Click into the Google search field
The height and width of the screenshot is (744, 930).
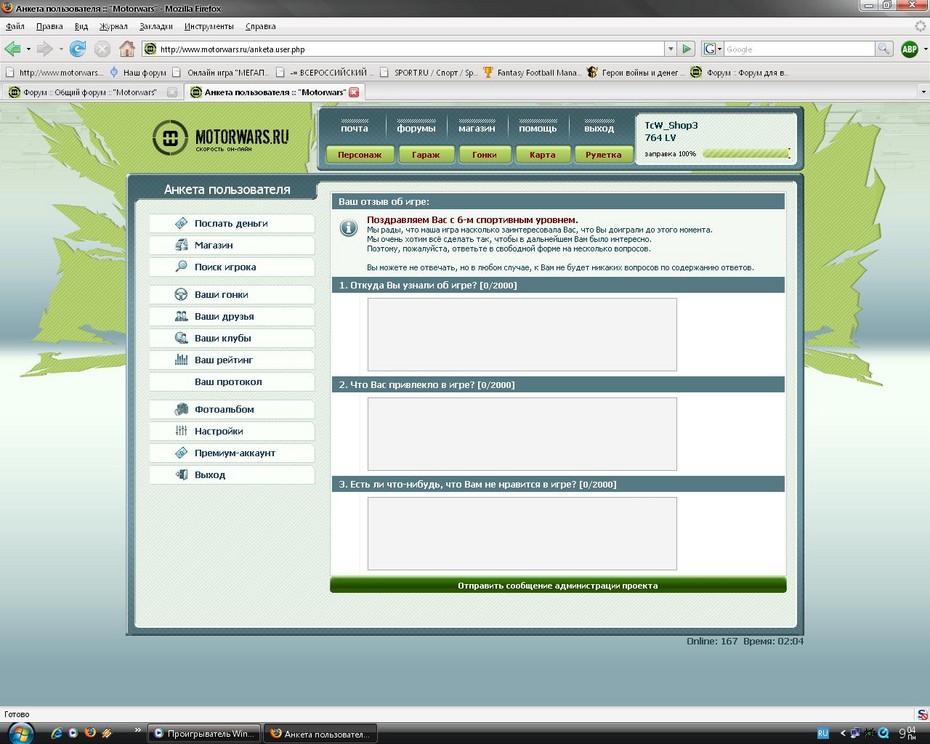coord(799,49)
